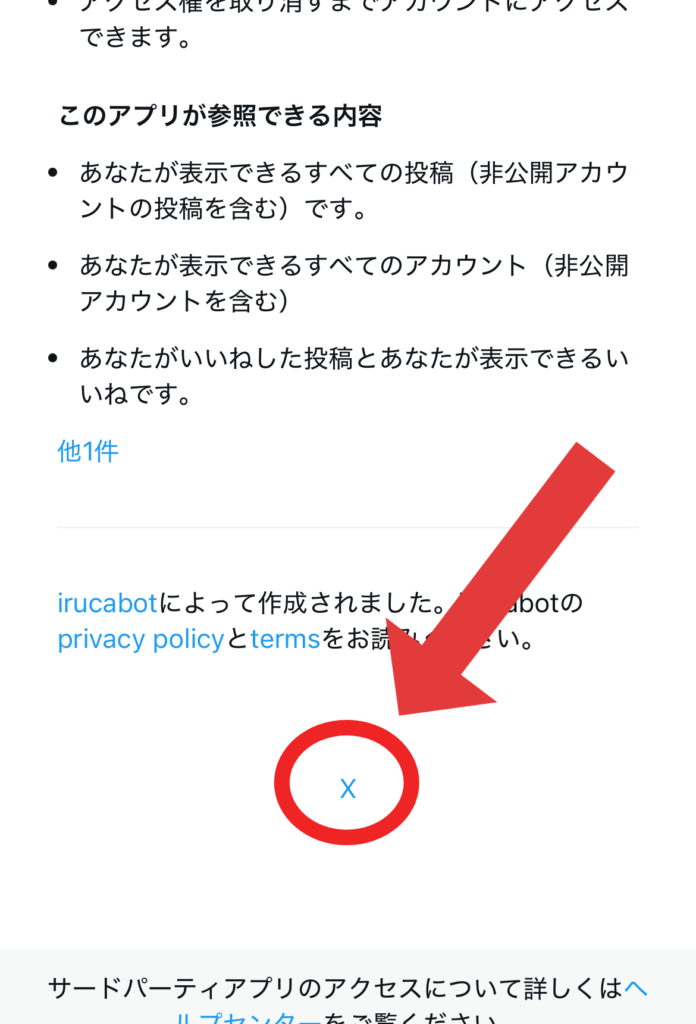The image size is (696, 1024).
Task: Click the bullet about すべての投稿 visibility
Action: tap(354, 191)
